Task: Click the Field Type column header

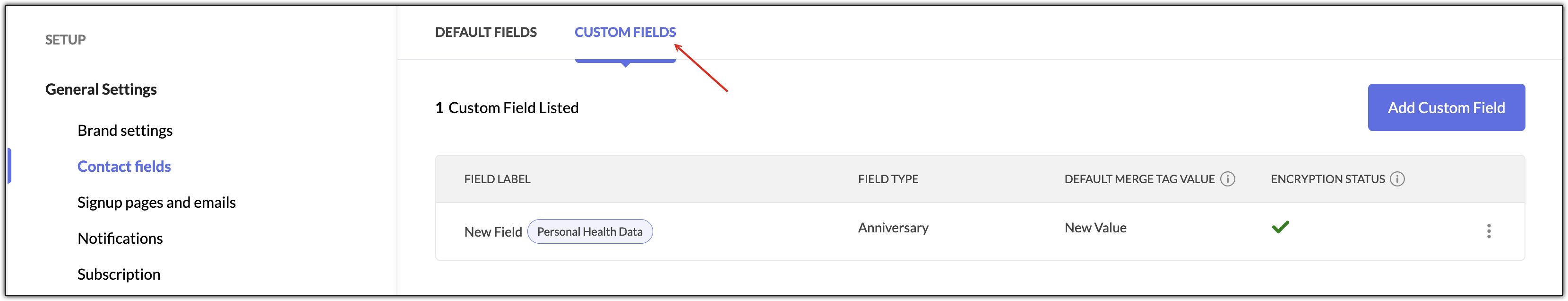Action: coord(888,179)
